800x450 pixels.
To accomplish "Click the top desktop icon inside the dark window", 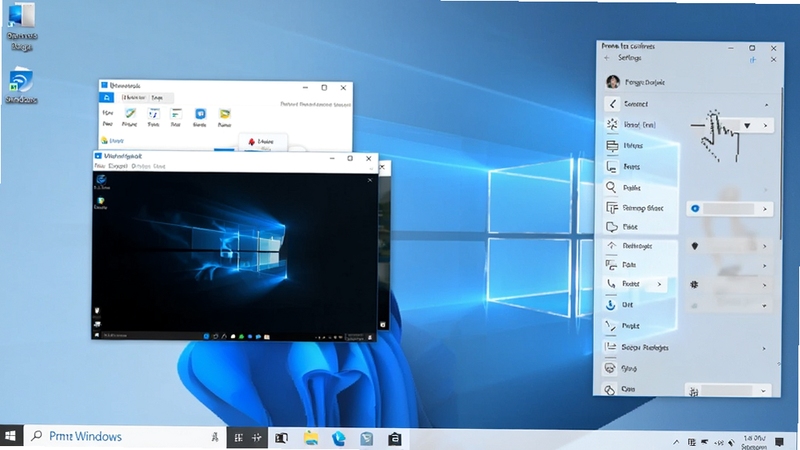I will (x=102, y=182).
